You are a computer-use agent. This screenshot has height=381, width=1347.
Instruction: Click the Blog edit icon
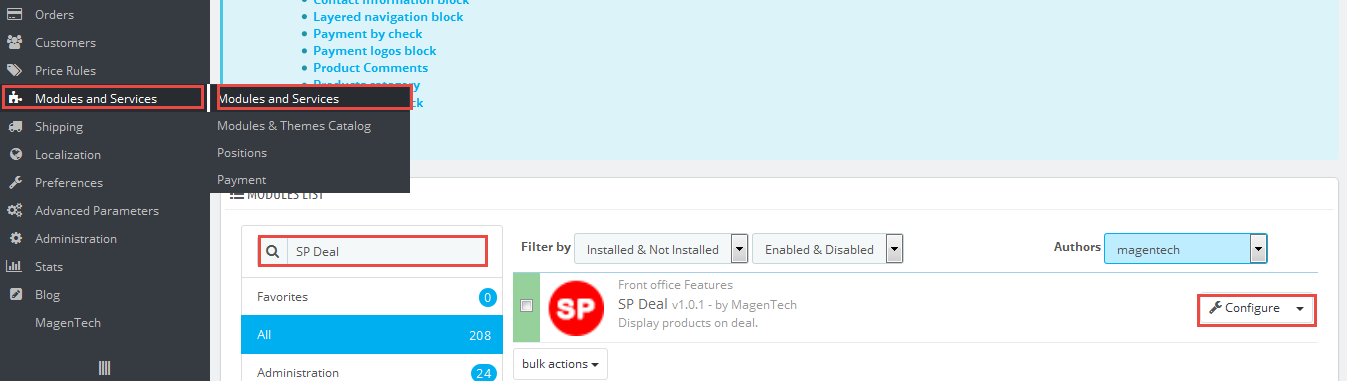pos(15,295)
